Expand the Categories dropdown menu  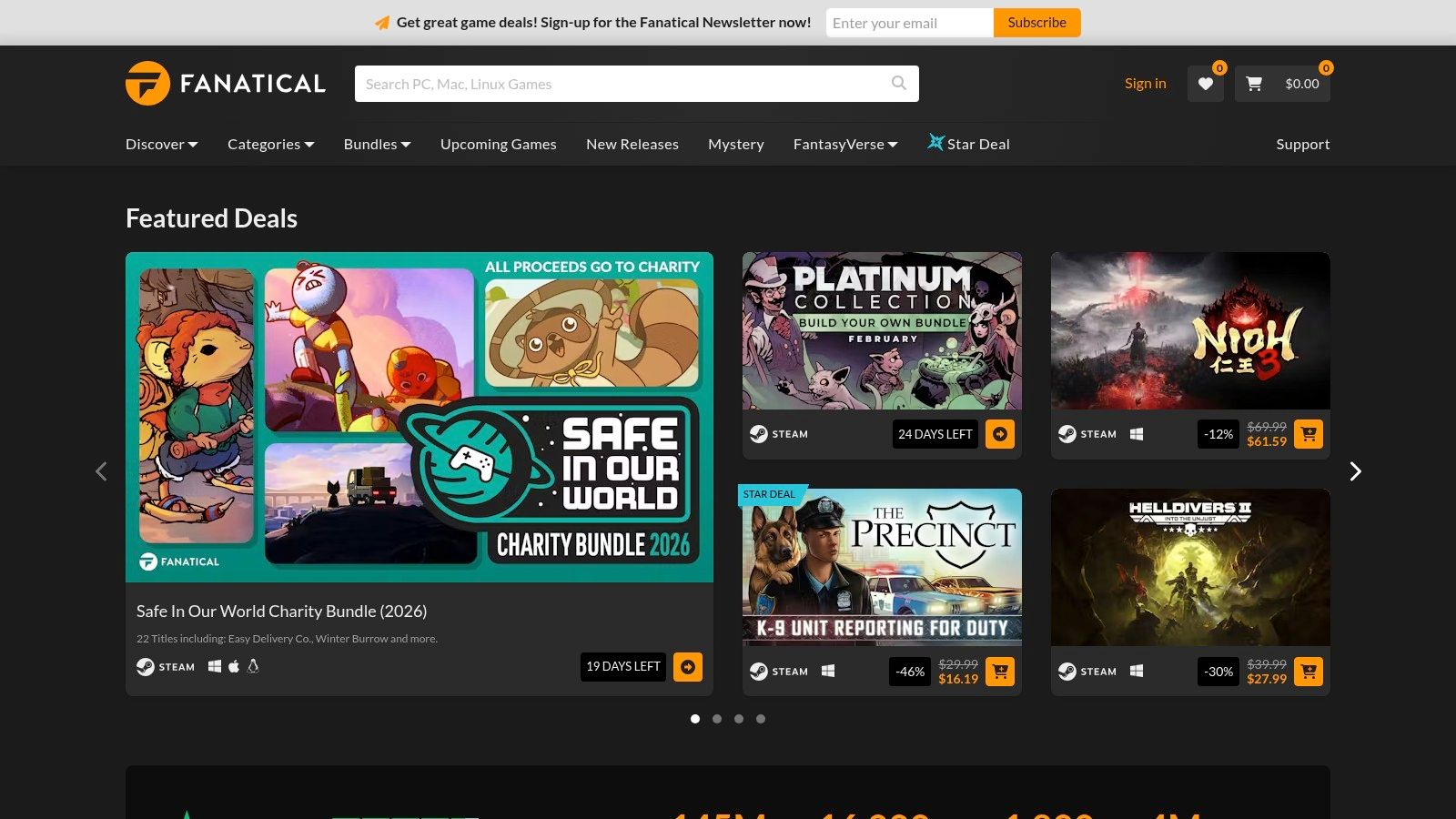(270, 144)
